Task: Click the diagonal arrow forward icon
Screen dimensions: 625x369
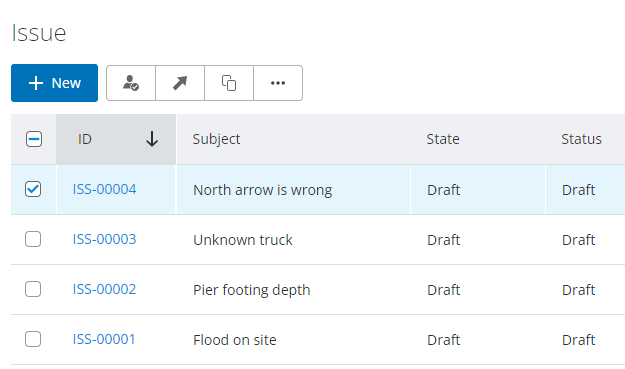Action: pos(180,83)
